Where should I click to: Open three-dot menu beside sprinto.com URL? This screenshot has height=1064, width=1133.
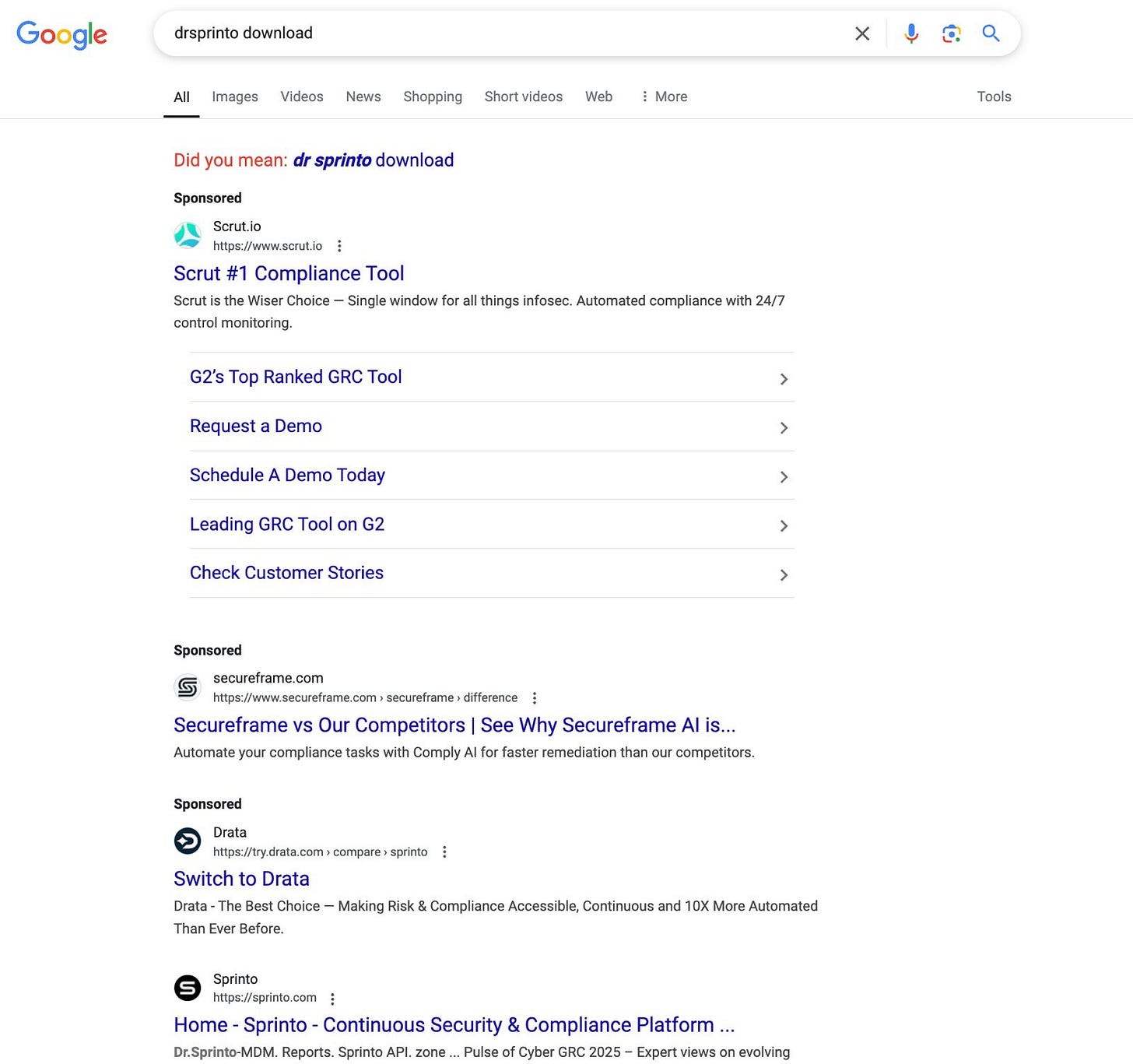(333, 999)
